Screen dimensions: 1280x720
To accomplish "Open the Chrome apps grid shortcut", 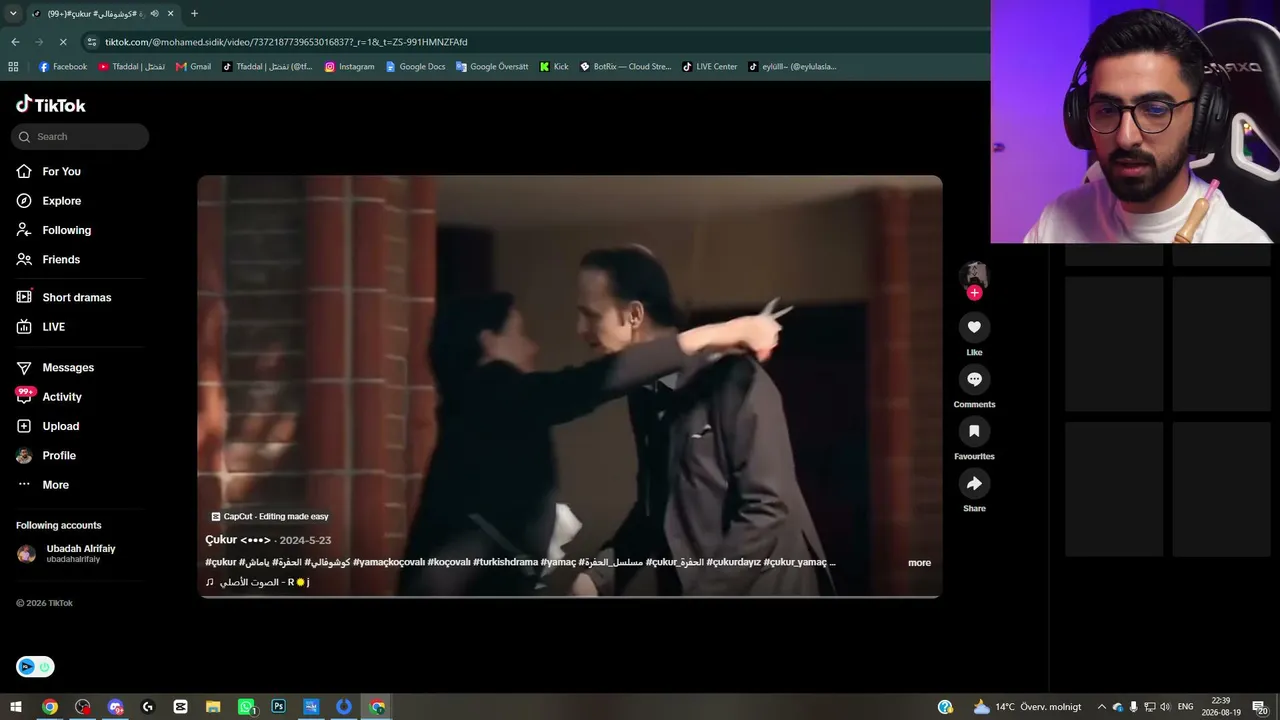I will pyautogui.click(x=13, y=67).
